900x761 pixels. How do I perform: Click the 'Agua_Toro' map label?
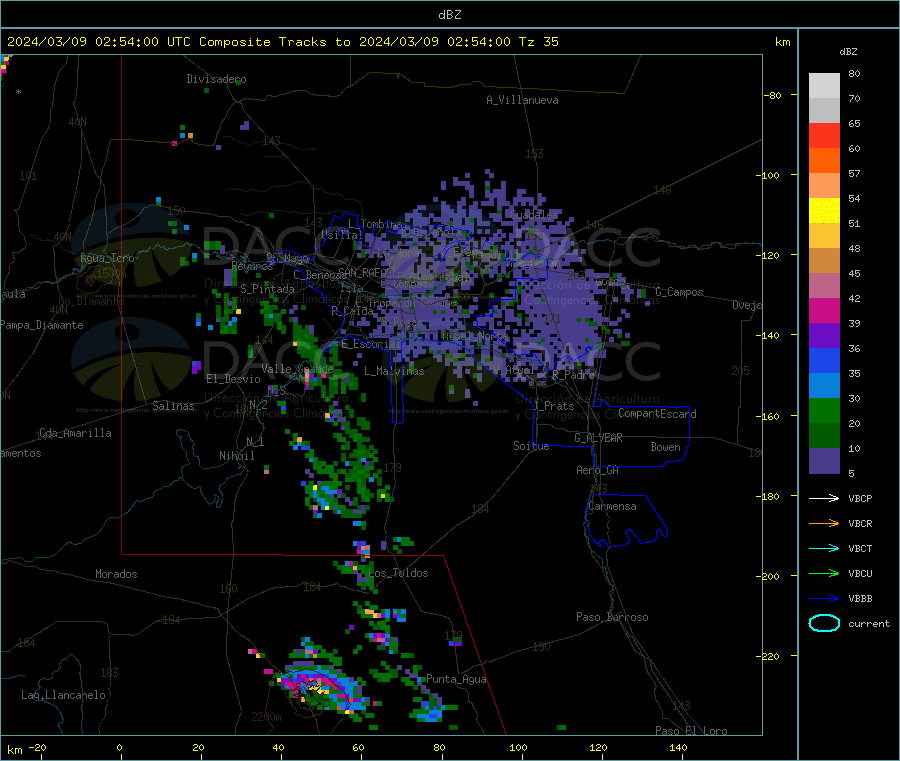107,258
